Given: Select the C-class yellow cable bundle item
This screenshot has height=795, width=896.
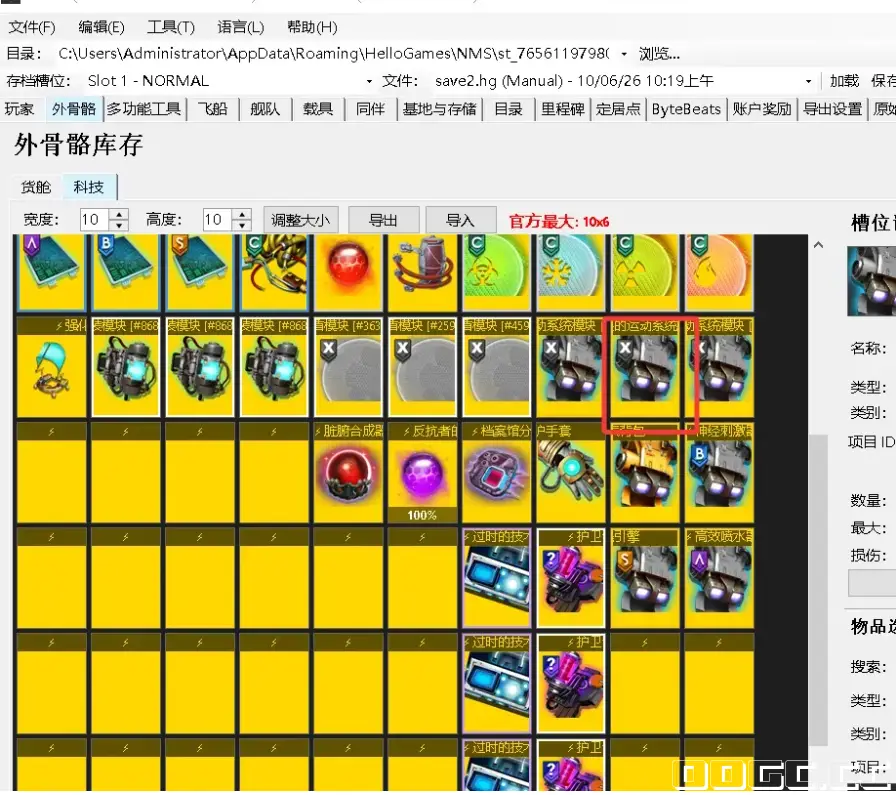Looking at the screenshot, I should [274, 272].
